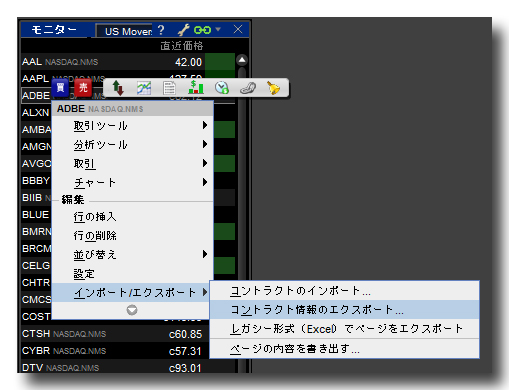The height and width of the screenshot is (390, 509).
Task: Open the 取引 submenu
Action: (133, 164)
